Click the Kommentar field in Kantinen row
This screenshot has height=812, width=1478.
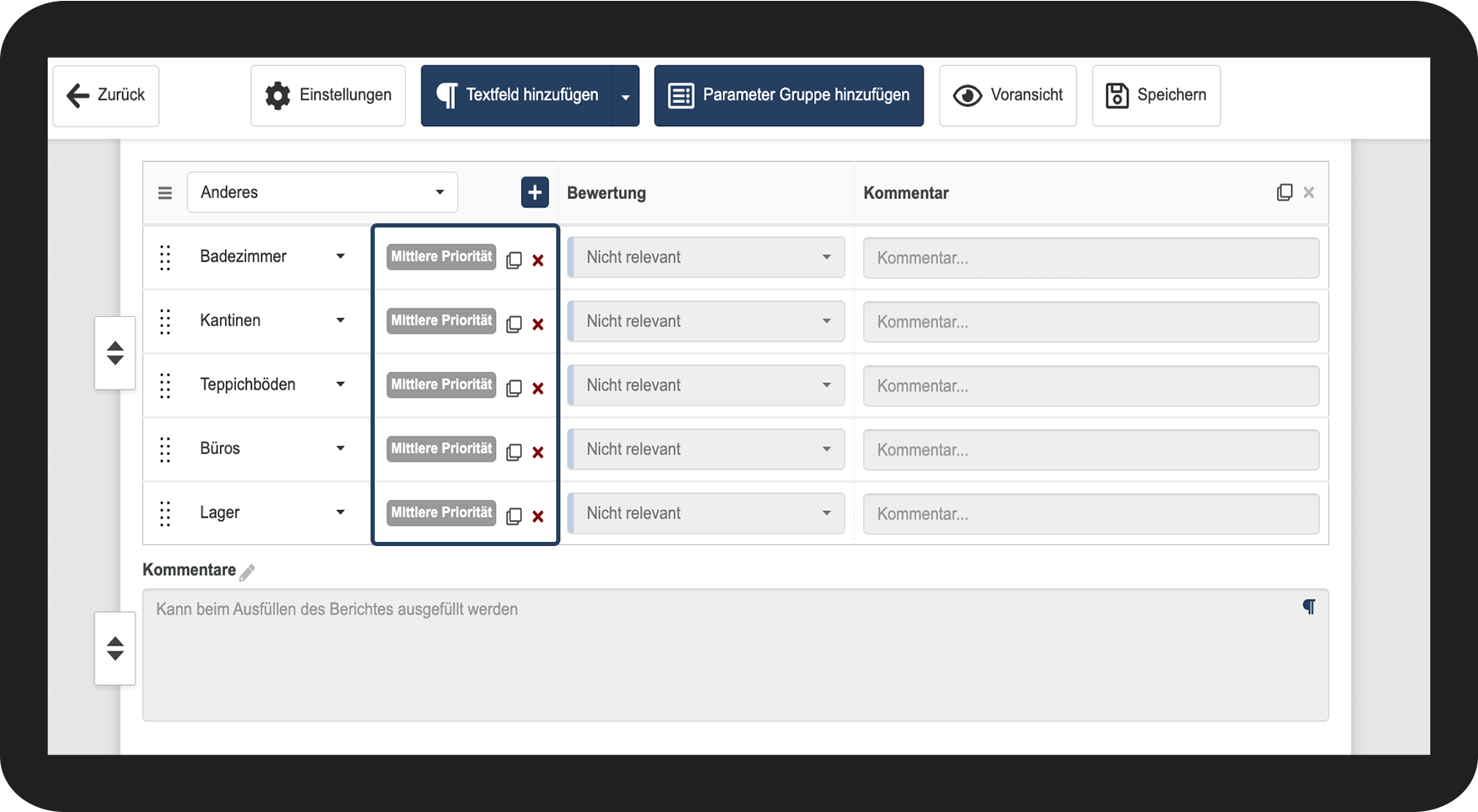(x=1092, y=322)
